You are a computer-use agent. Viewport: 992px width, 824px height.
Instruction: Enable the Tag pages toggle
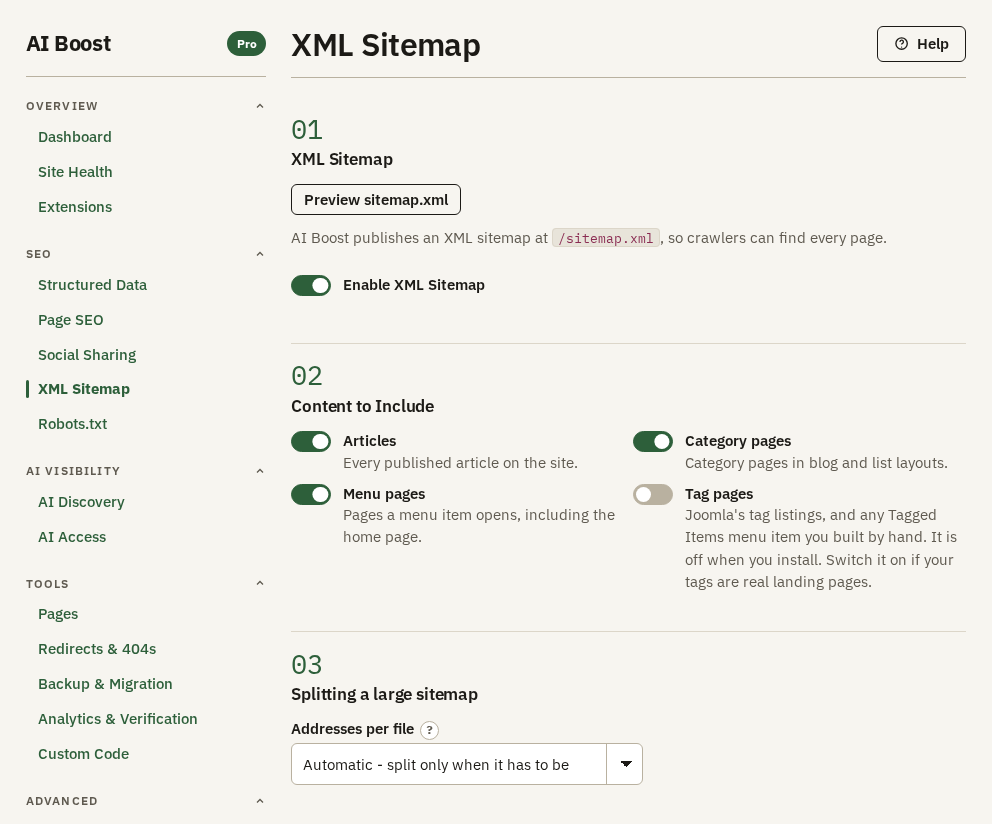pyautogui.click(x=652, y=494)
